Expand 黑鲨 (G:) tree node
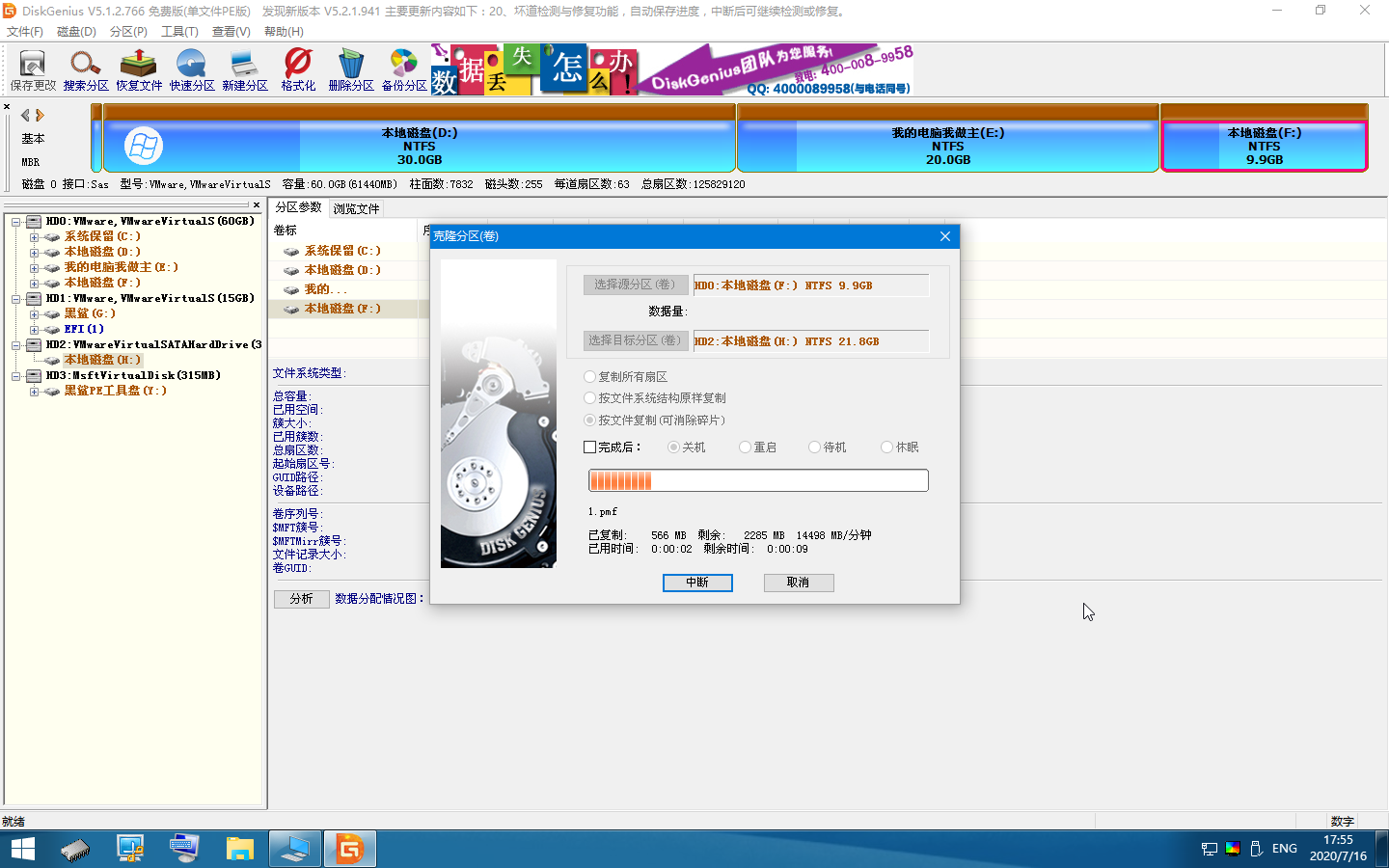1389x868 pixels. [x=34, y=314]
